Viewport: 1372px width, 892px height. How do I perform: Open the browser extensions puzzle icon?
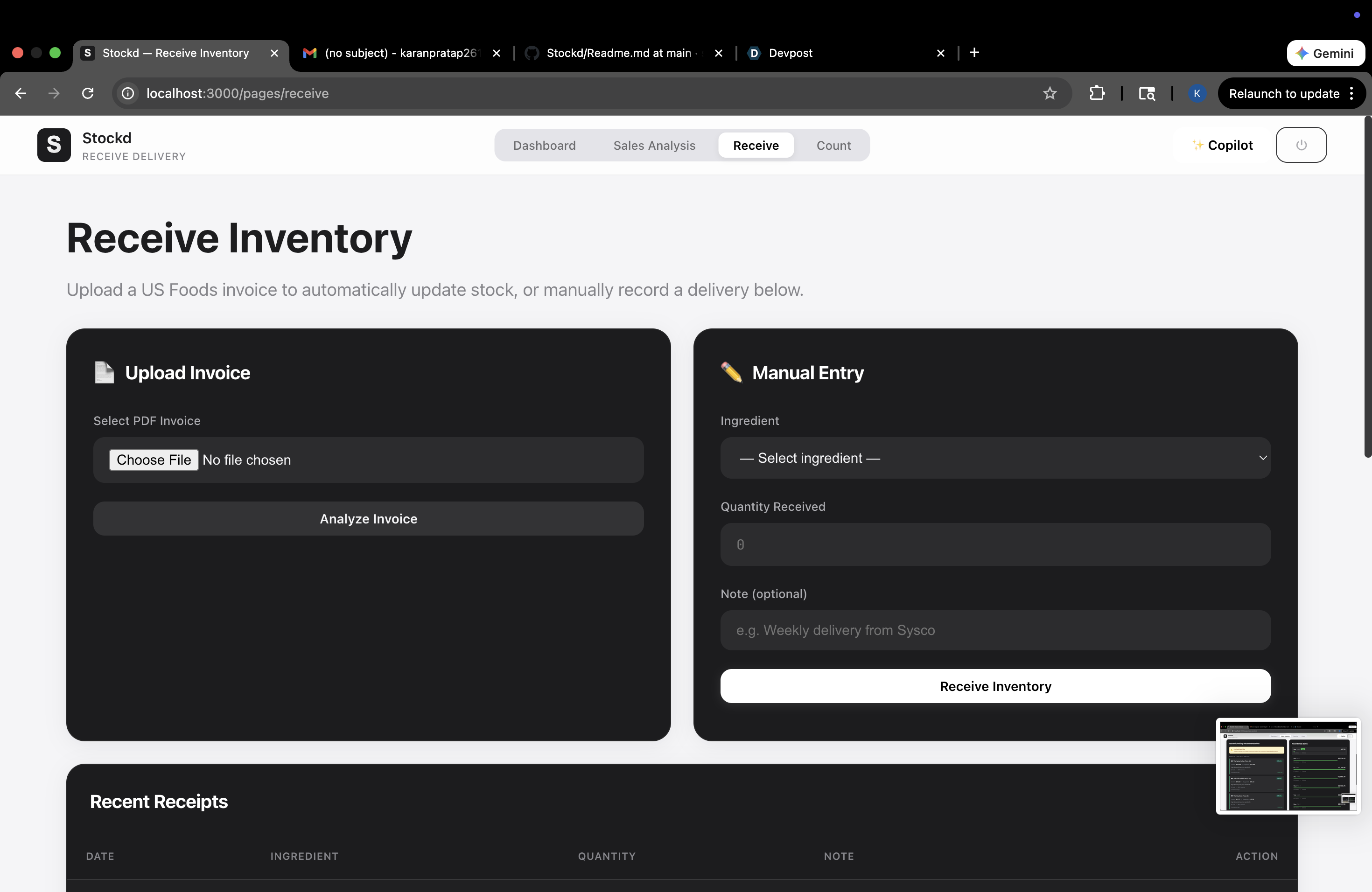[x=1097, y=93]
